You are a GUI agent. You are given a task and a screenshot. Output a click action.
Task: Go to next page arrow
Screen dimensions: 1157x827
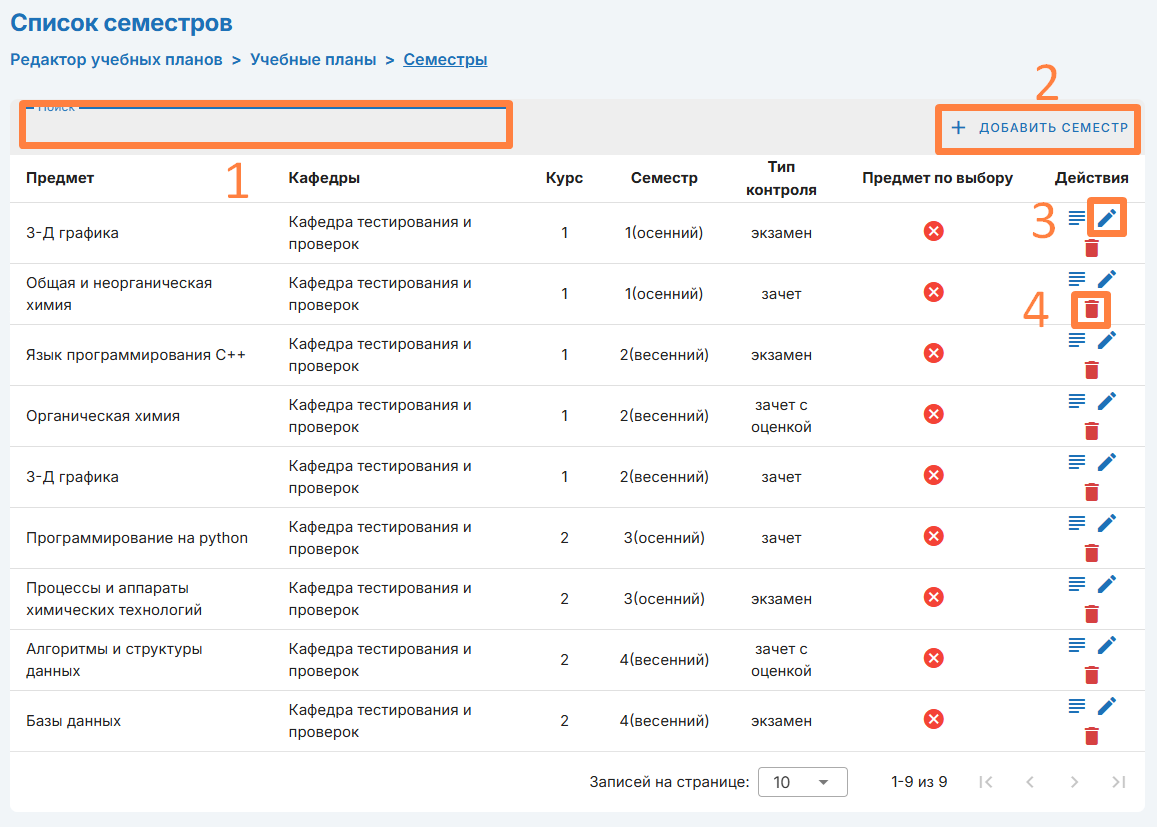coord(1074,782)
